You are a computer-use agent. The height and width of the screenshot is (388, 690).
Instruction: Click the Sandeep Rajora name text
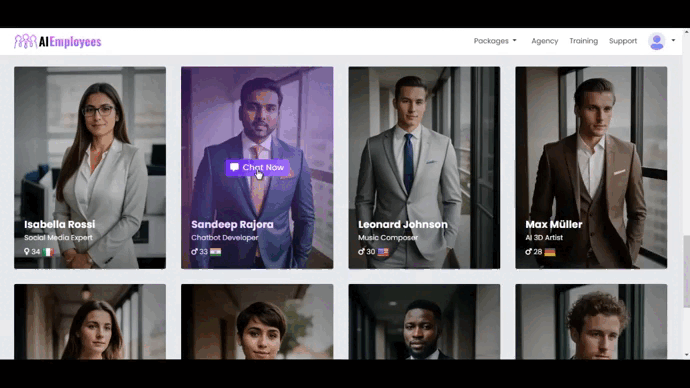pyautogui.click(x=232, y=224)
